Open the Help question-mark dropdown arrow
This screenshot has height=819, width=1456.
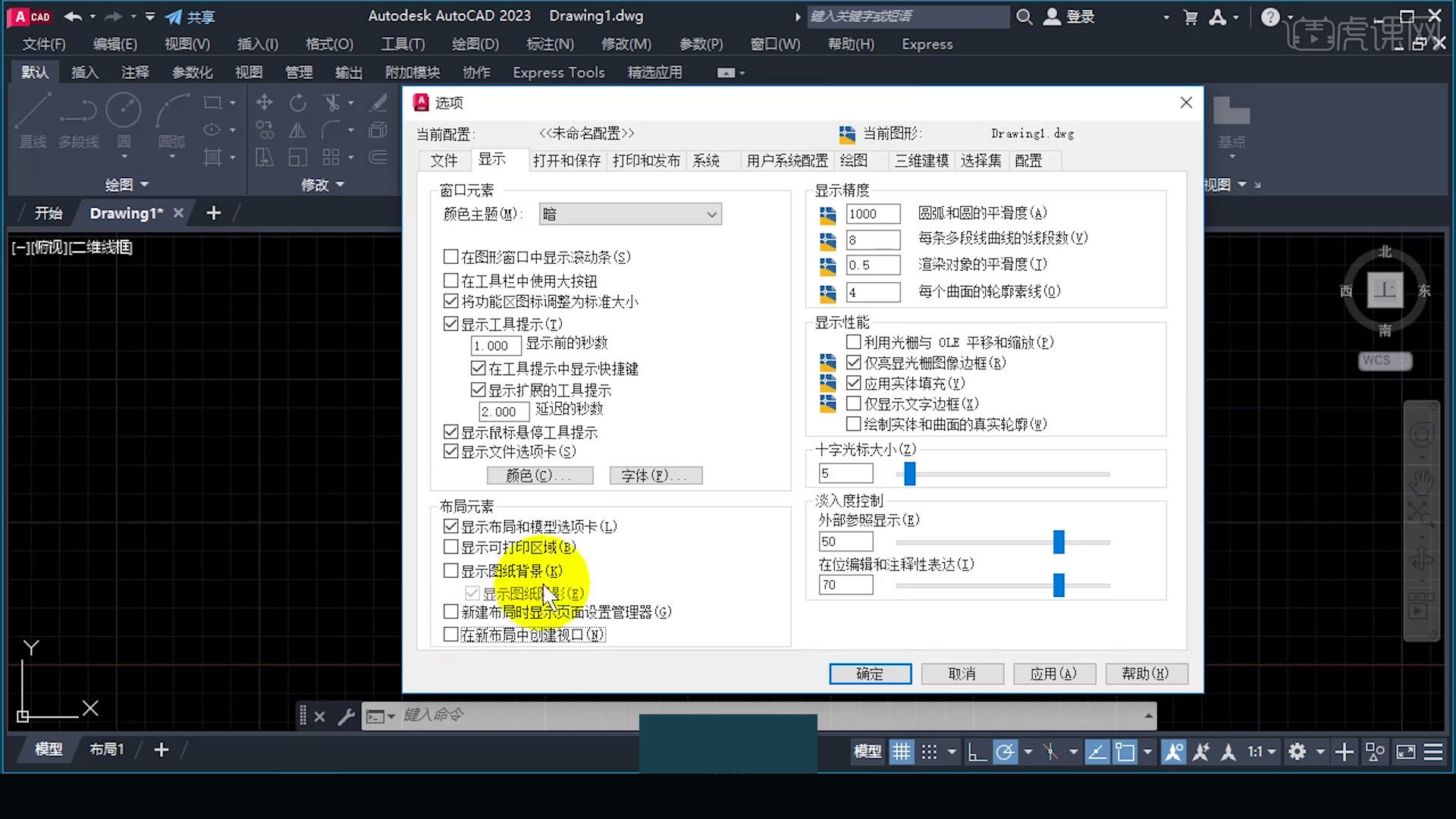(1290, 17)
